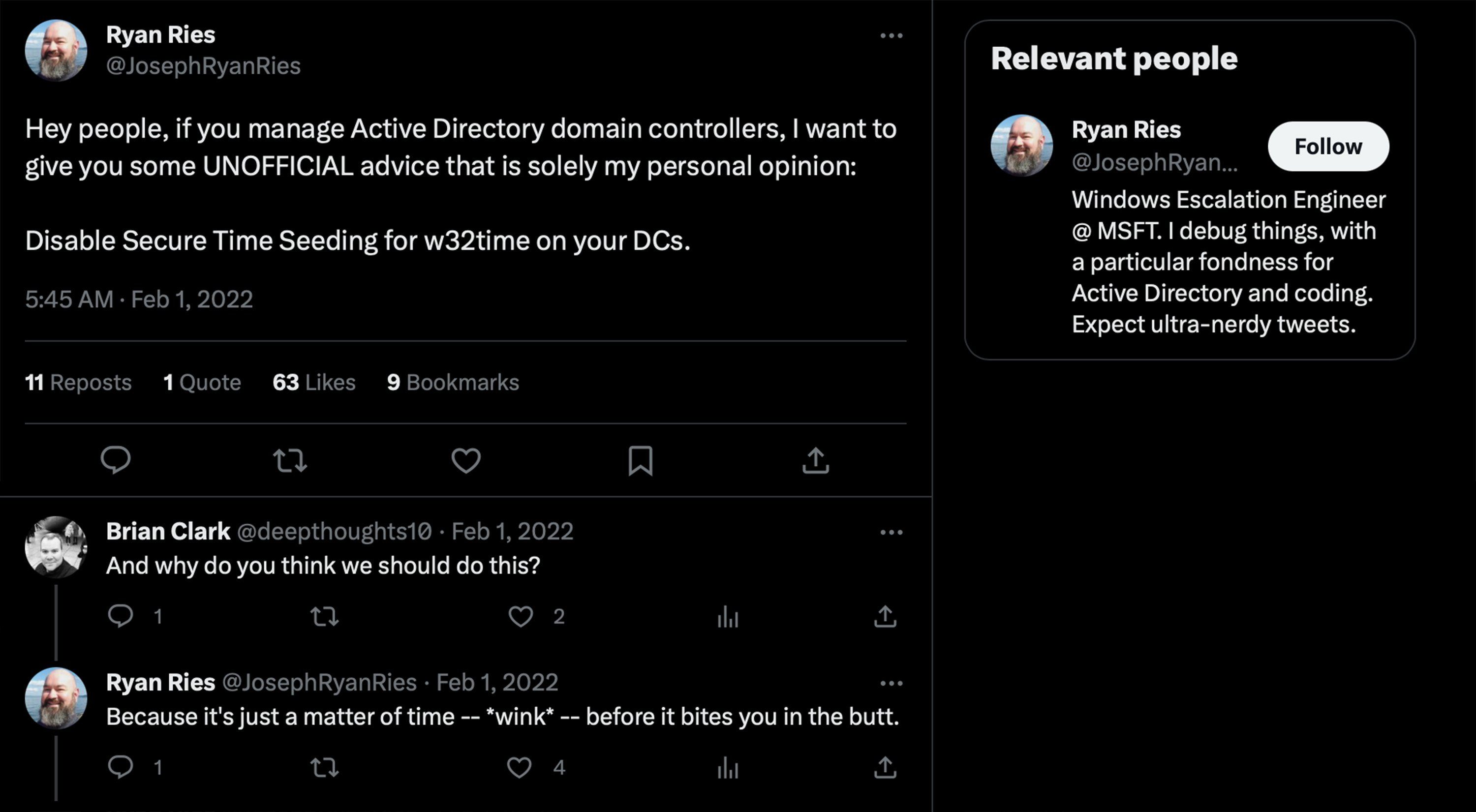Viewport: 1476px width, 812px height.
Task: Open the 63 Likes list
Action: click(x=314, y=382)
